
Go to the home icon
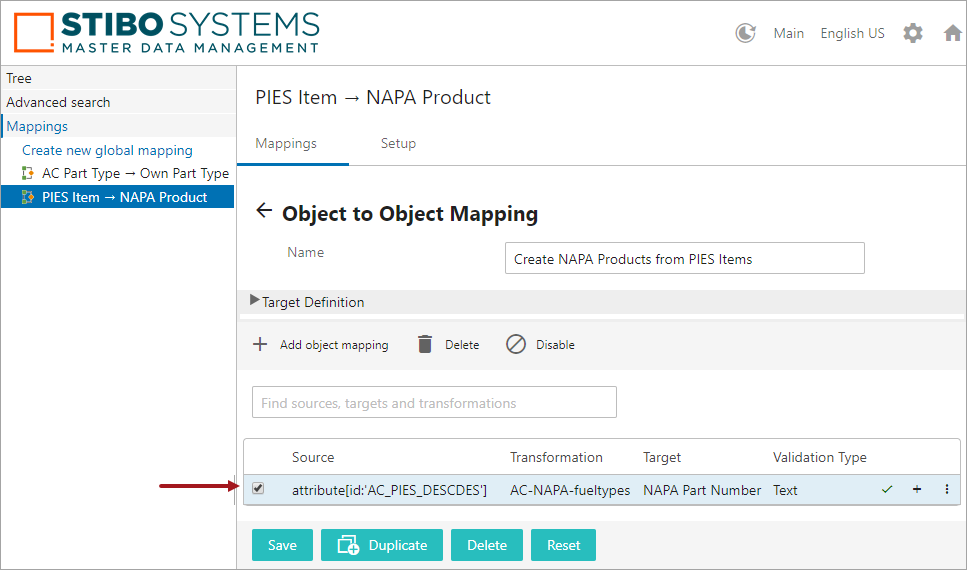953,33
